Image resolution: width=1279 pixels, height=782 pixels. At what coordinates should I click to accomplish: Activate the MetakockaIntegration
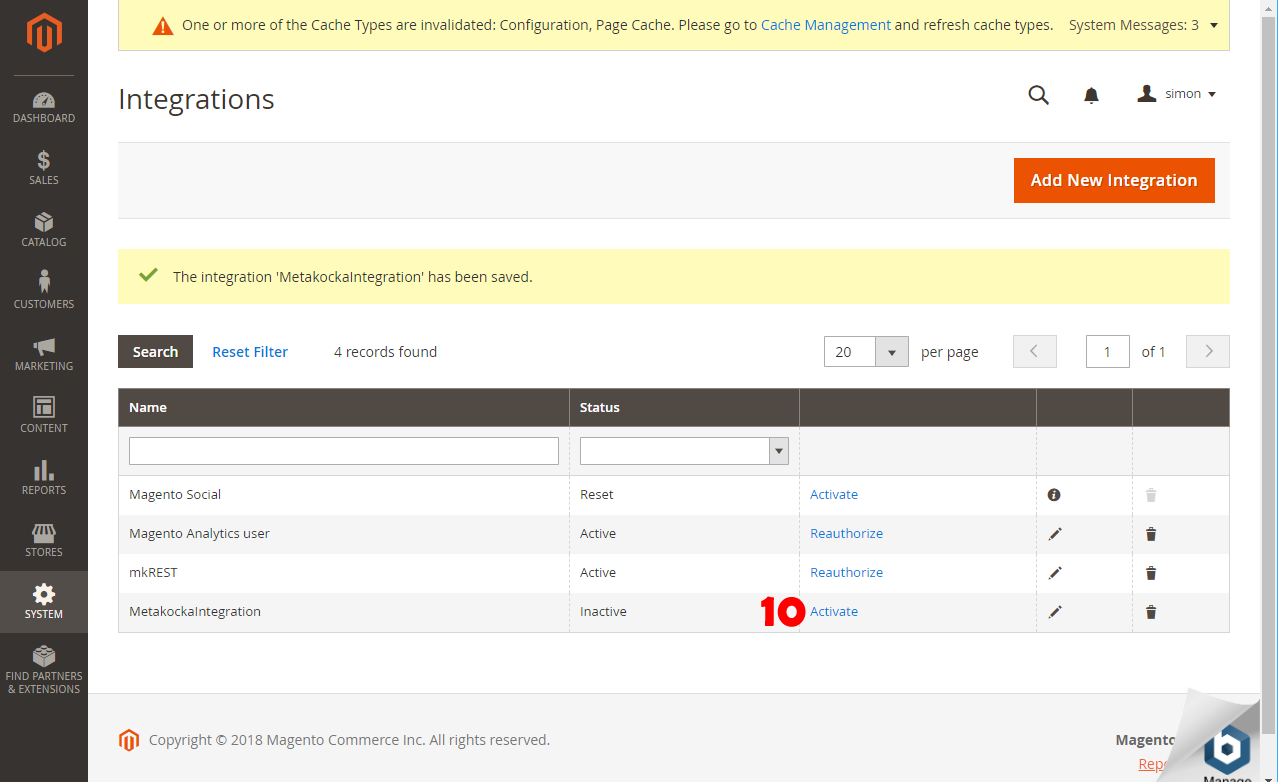(834, 612)
